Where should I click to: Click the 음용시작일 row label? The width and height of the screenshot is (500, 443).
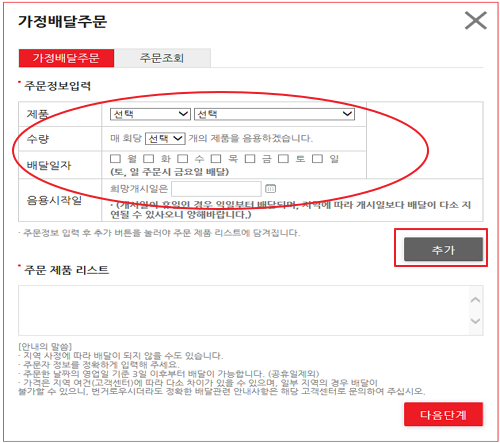[x=54, y=200]
